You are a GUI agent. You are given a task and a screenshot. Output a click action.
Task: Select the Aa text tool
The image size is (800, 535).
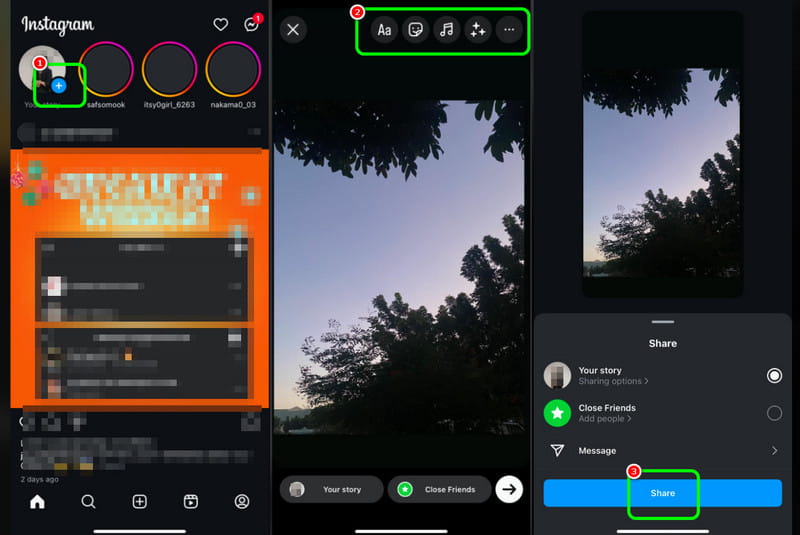383,30
